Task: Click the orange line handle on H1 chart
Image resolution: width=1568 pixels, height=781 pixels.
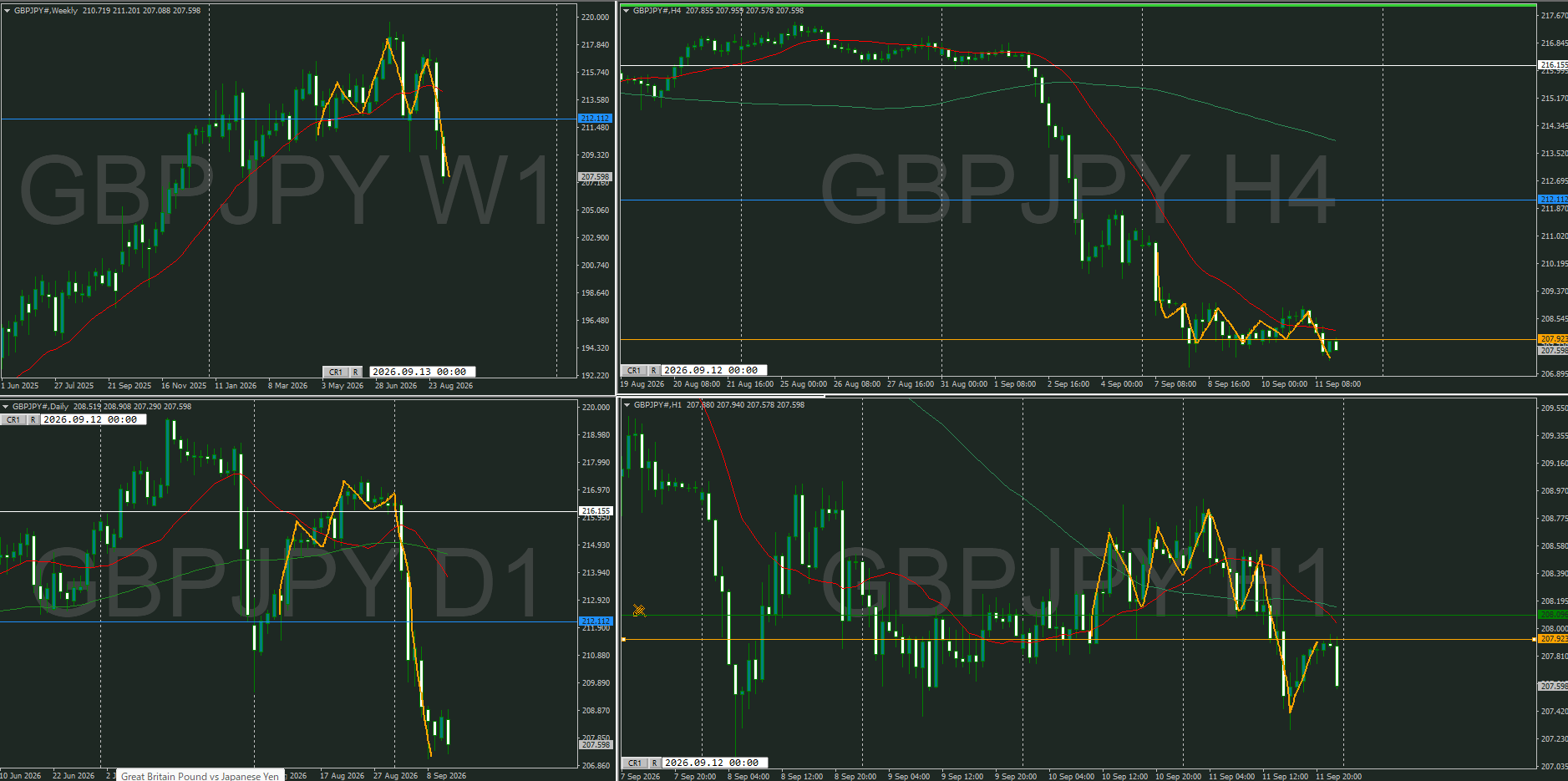Action: (x=623, y=639)
